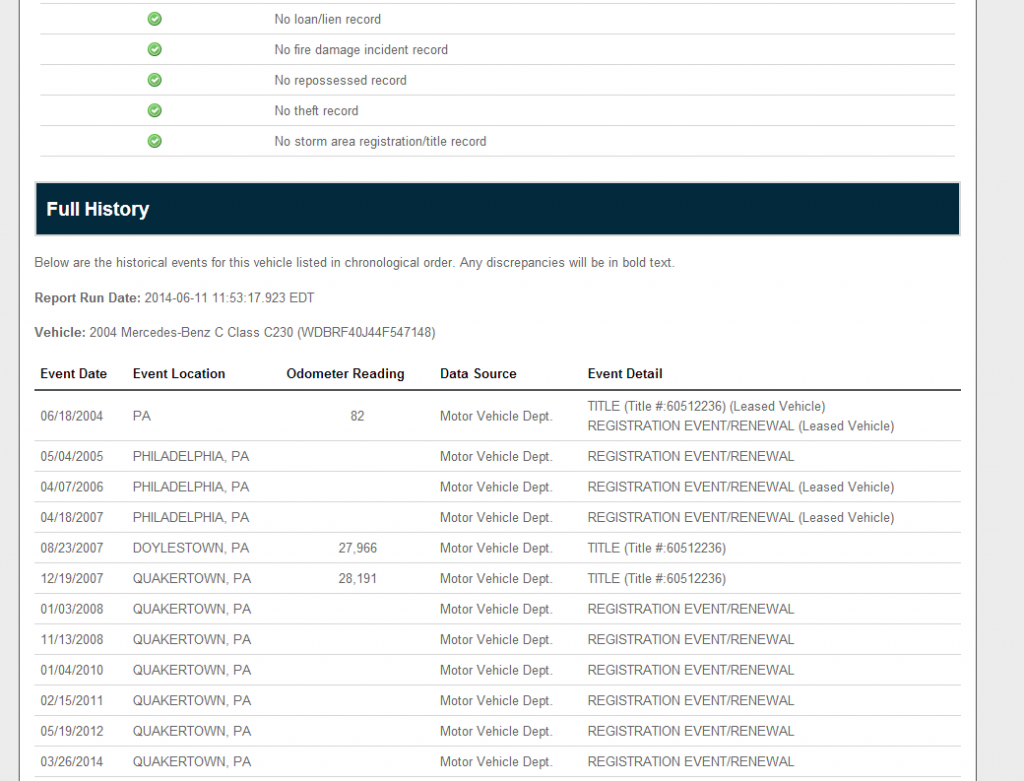Image resolution: width=1024 pixels, height=781 pixels.
Task: Click TITLE detail in the 08/23/2007 row
Action: (x=656, y=548)
